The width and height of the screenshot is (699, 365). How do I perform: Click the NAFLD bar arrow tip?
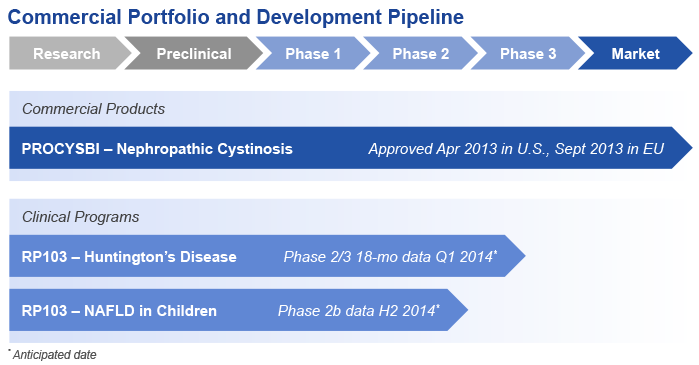click(458, 310)
